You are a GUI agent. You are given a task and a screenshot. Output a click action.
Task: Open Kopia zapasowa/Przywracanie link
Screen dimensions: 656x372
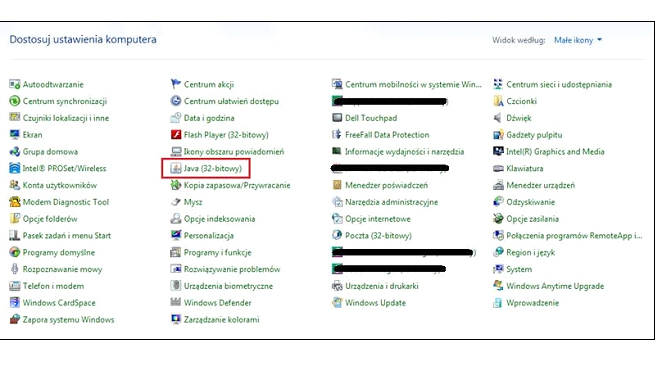(x=237, y=185)
